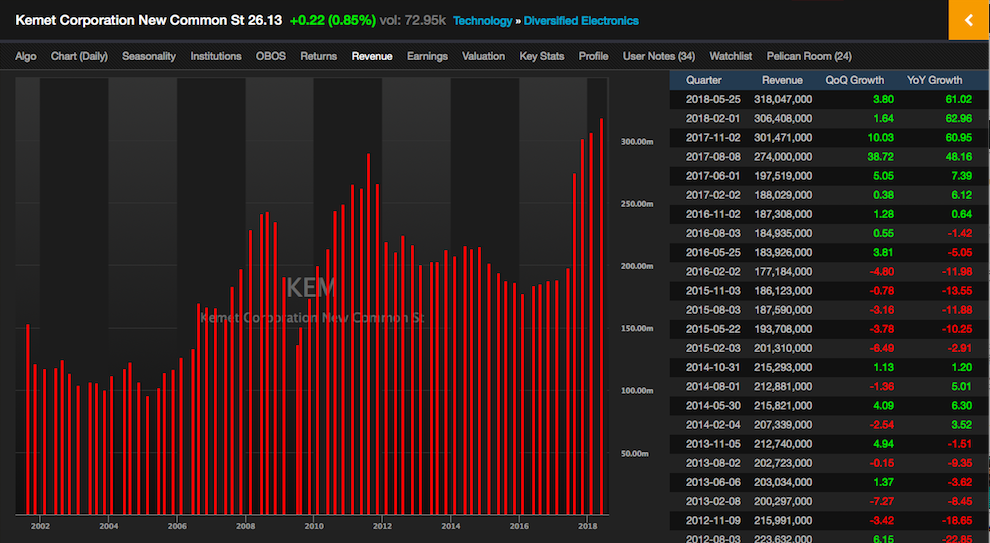The width and height of the screenshot is (990, 543).
Task: Open the Algo tab
Action: [26, 56]
